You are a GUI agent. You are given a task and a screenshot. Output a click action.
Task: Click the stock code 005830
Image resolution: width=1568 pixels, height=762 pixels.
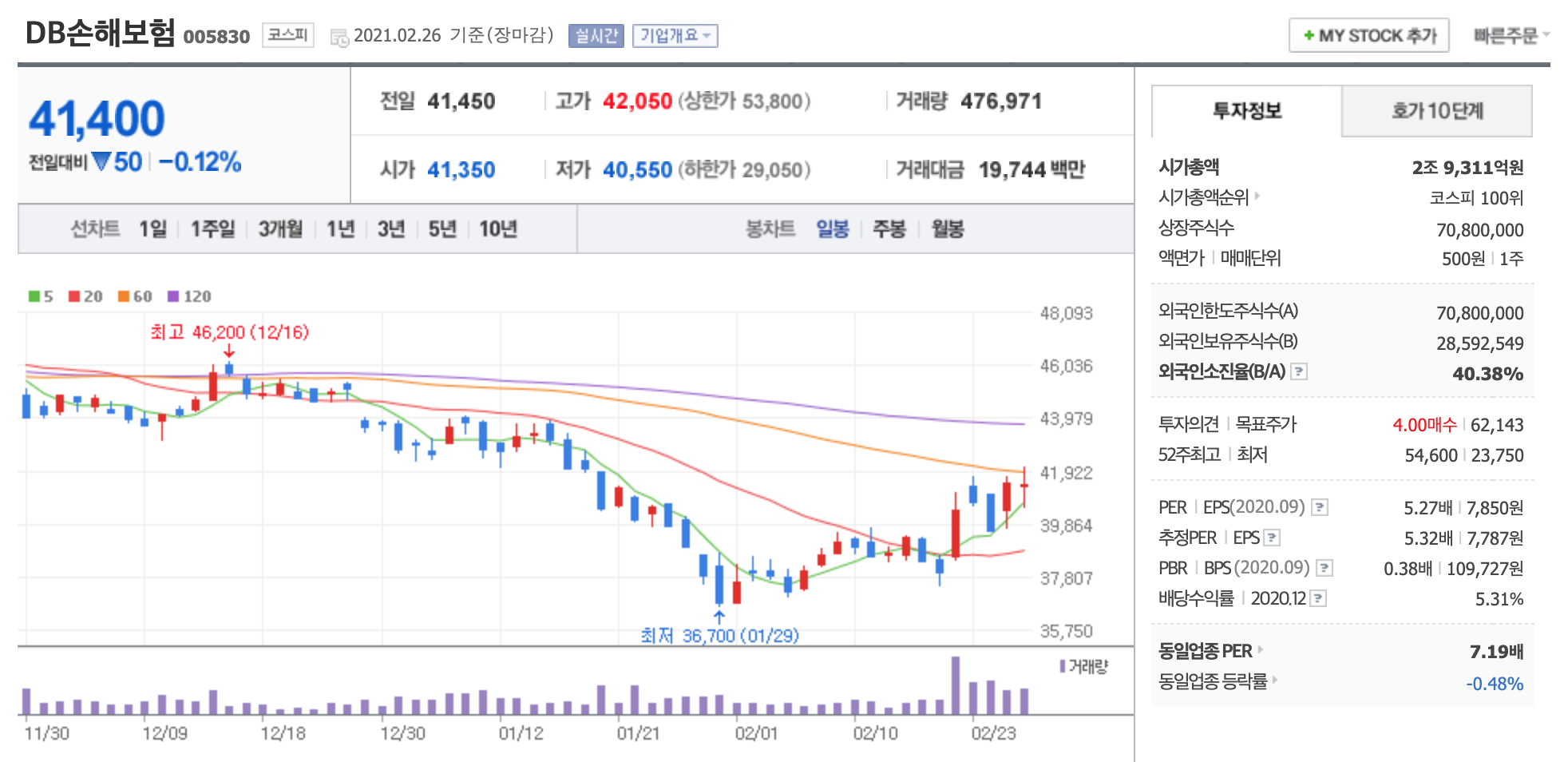pyautogui.click(x=216, y=36)
